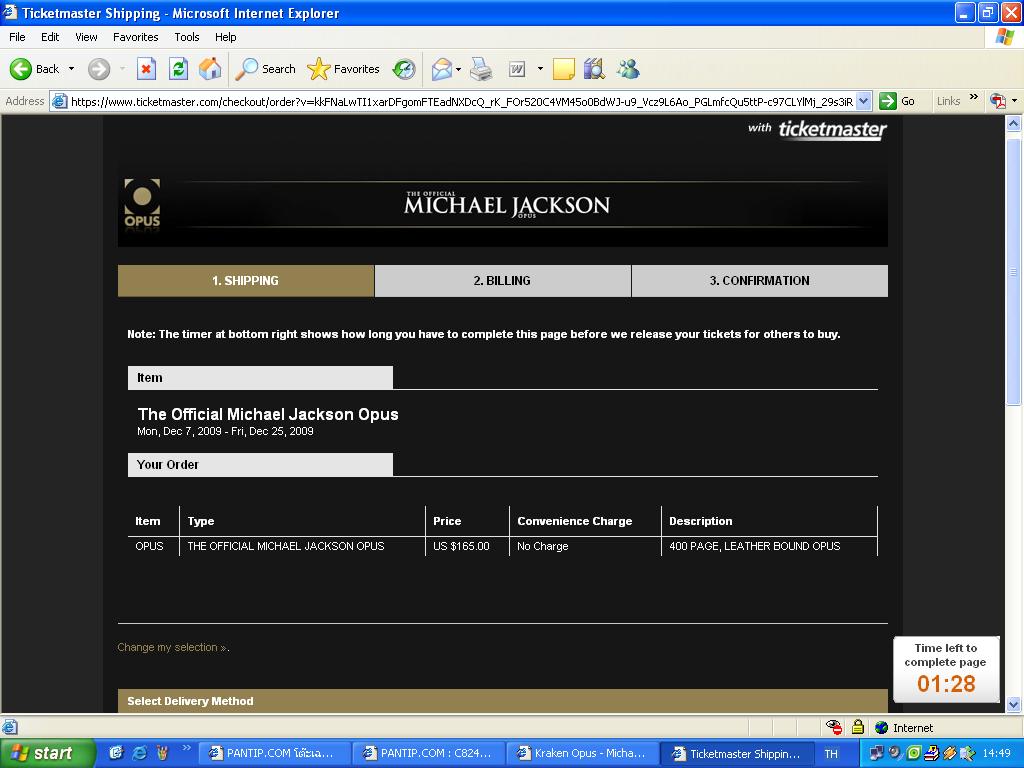Click the scrollbar down arrow
This screenshot has height=768, width=1024.
pos(1014,704)
